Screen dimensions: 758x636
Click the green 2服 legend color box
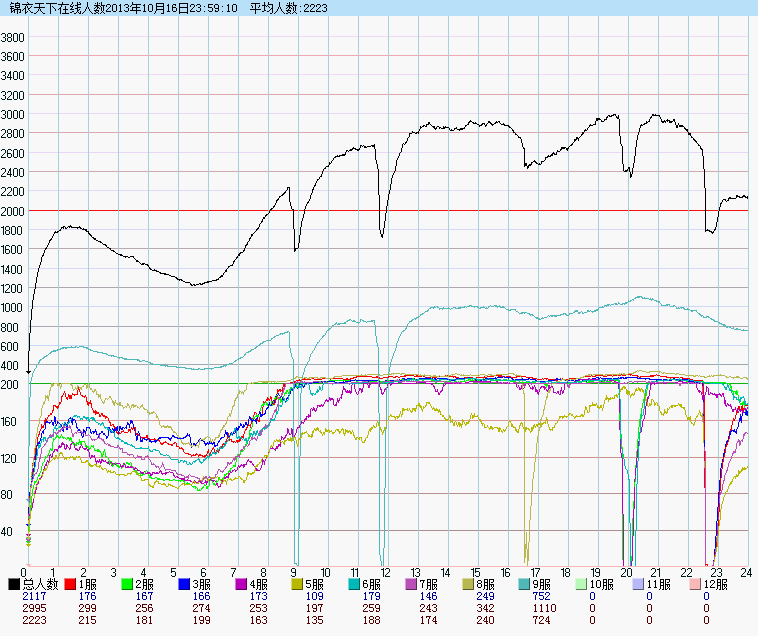(127, 583)
